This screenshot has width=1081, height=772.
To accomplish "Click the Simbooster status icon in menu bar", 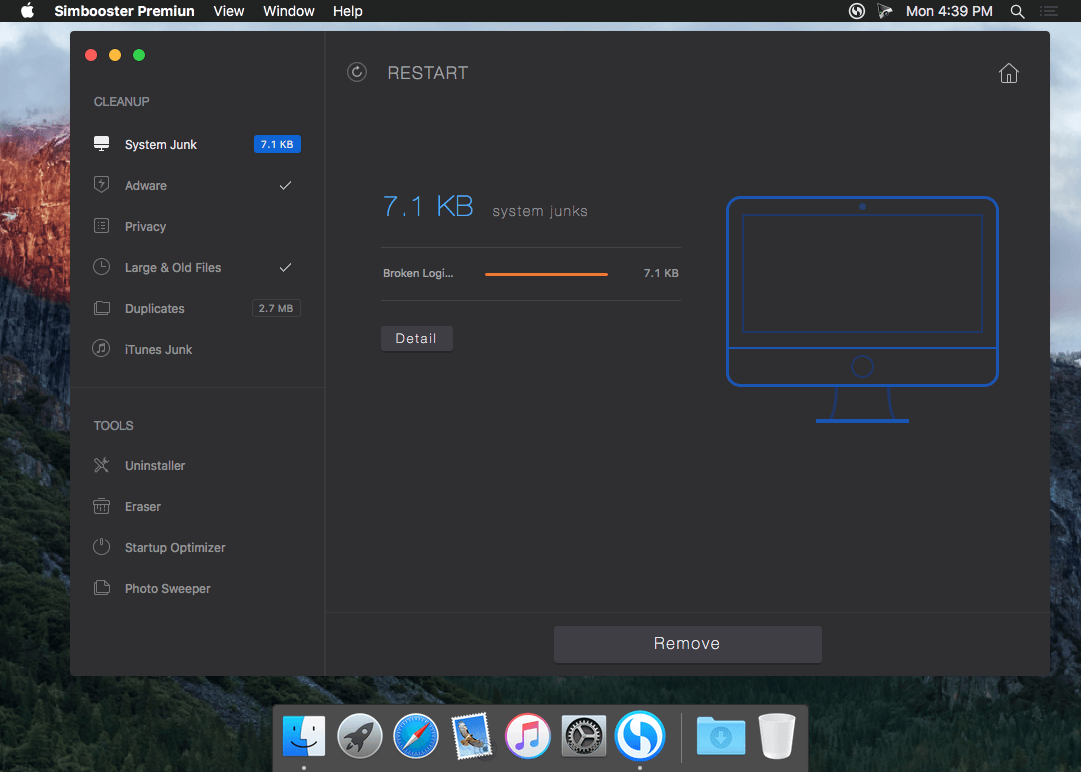I will tap(856, 11).
